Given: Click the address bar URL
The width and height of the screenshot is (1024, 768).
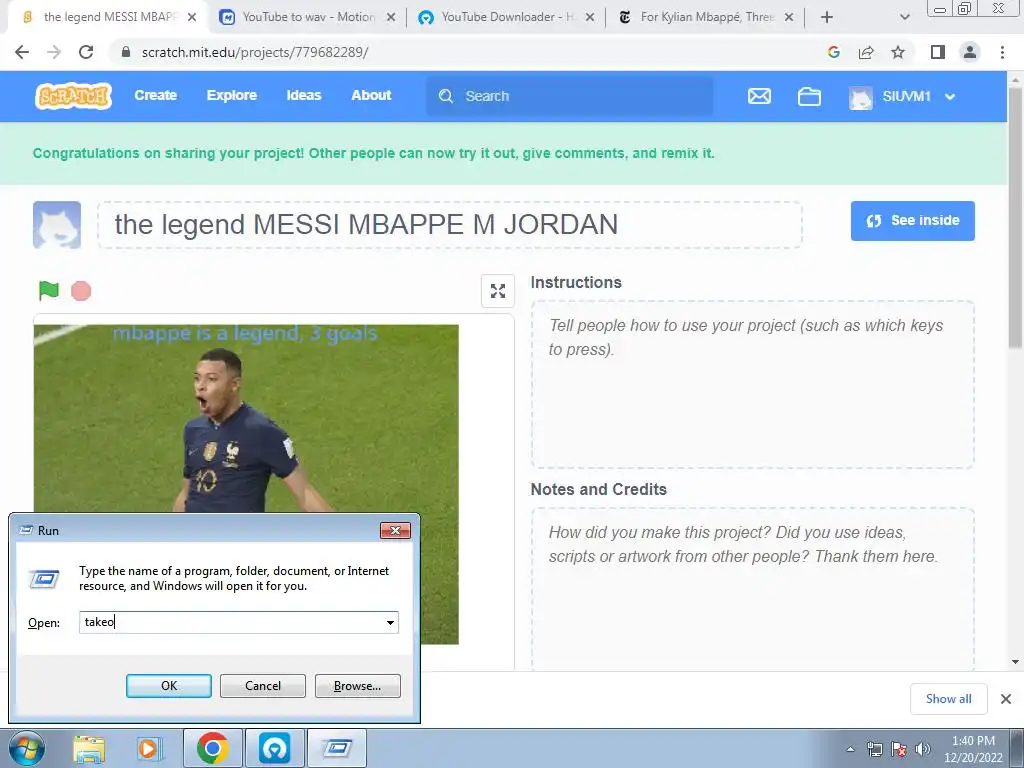Looking at the screenshot, I should click(255, 52).
